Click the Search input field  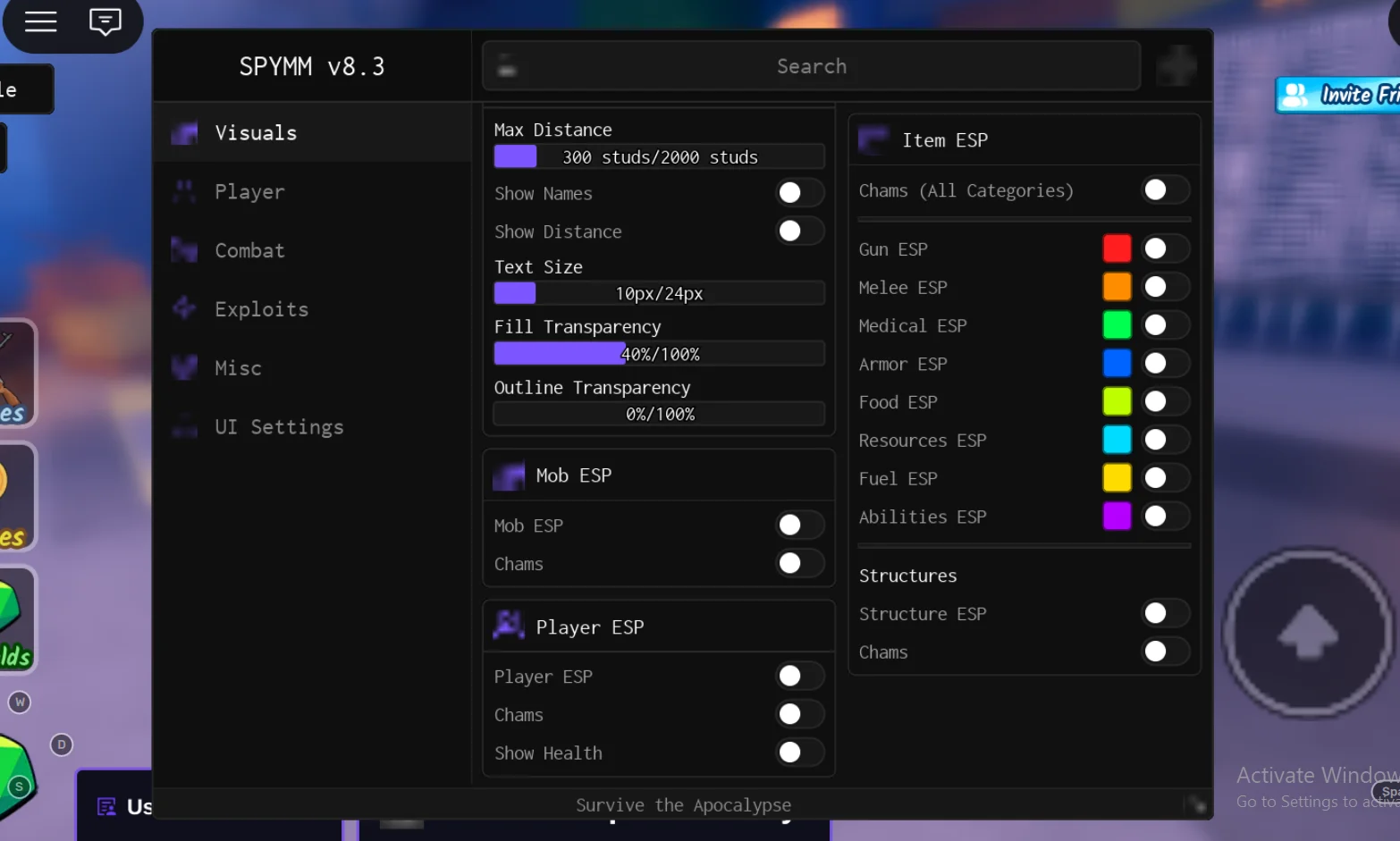pyautogui.click(x=811, y=65)
